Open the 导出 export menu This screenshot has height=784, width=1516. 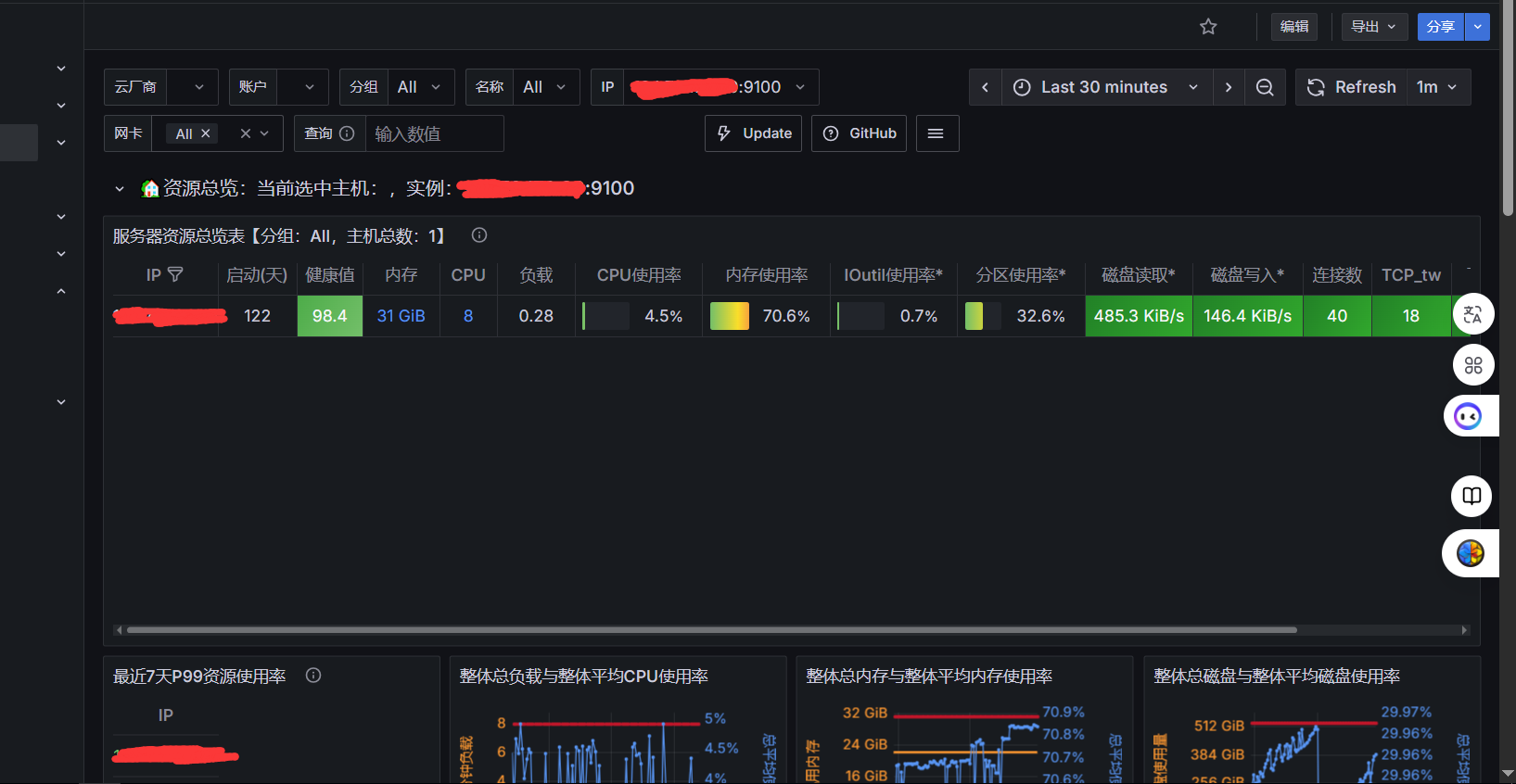(1373, 27)
